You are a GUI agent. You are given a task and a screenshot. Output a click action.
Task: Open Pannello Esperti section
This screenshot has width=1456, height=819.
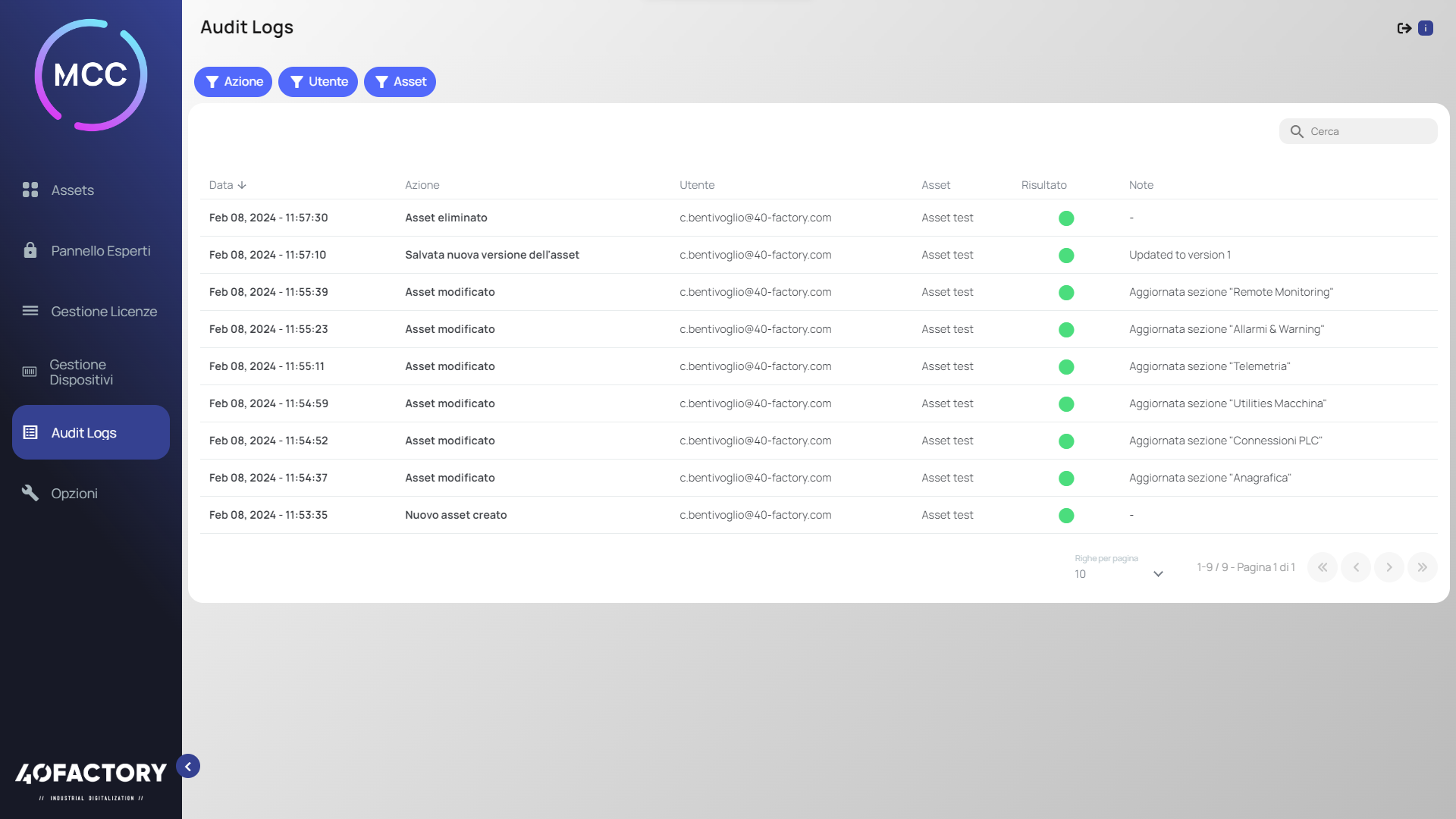pos(100,251)
